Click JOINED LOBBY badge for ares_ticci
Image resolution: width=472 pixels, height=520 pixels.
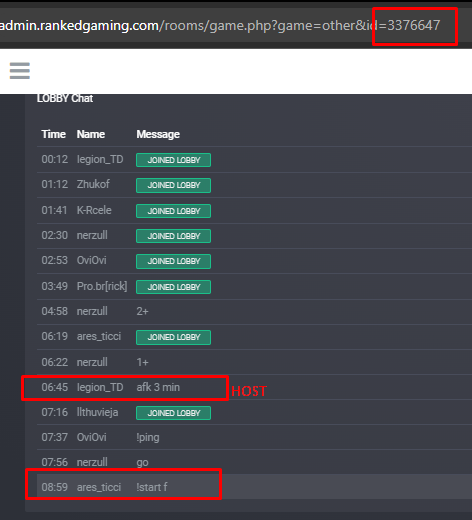point(173,337)
